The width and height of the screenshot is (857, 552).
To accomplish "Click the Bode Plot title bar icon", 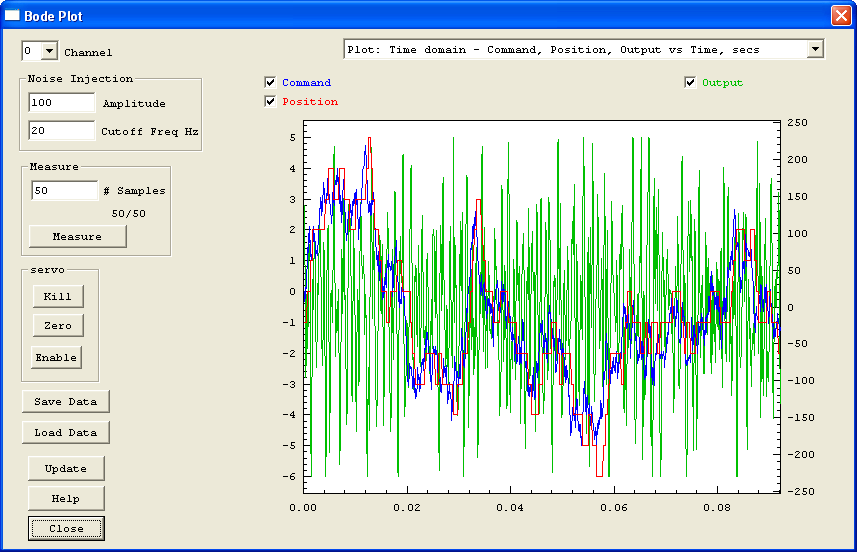I will [13, 15].
